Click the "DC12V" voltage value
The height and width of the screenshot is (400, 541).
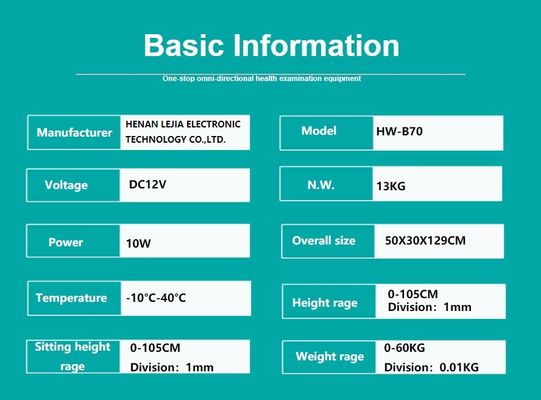click(147, 184)
